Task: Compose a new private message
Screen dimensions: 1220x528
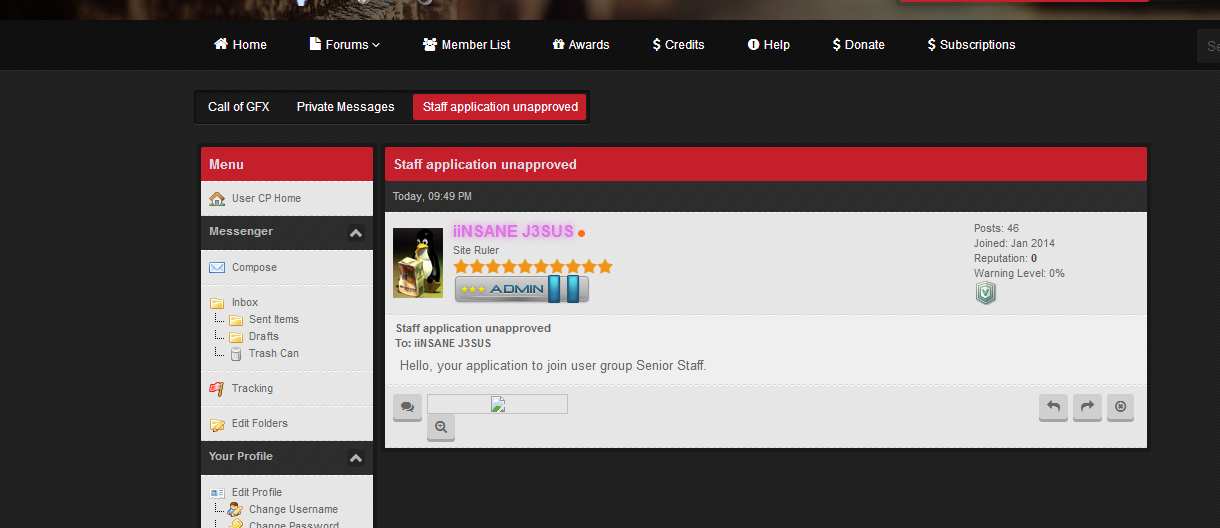Action: 254,268
